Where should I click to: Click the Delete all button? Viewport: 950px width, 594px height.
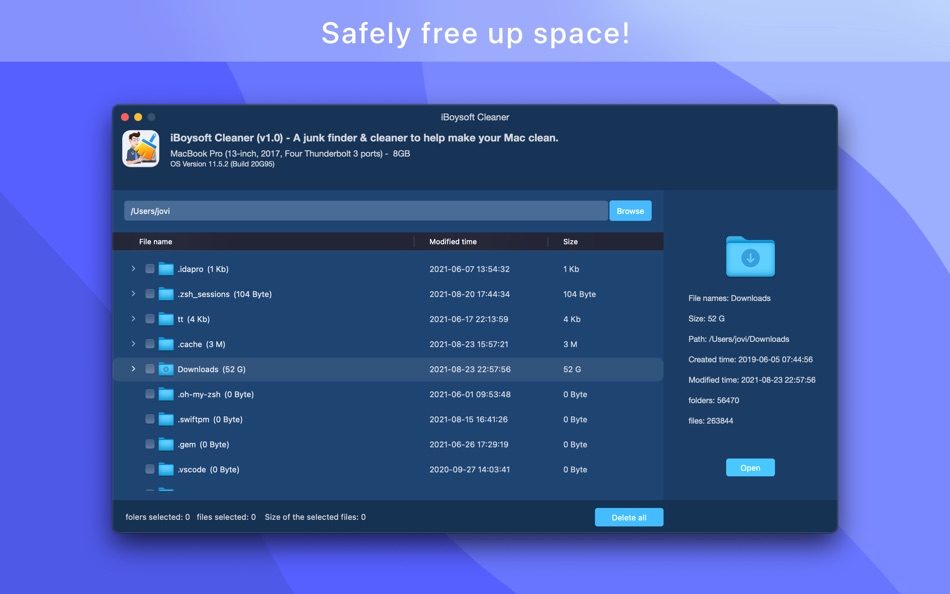[x=629, y=518]
